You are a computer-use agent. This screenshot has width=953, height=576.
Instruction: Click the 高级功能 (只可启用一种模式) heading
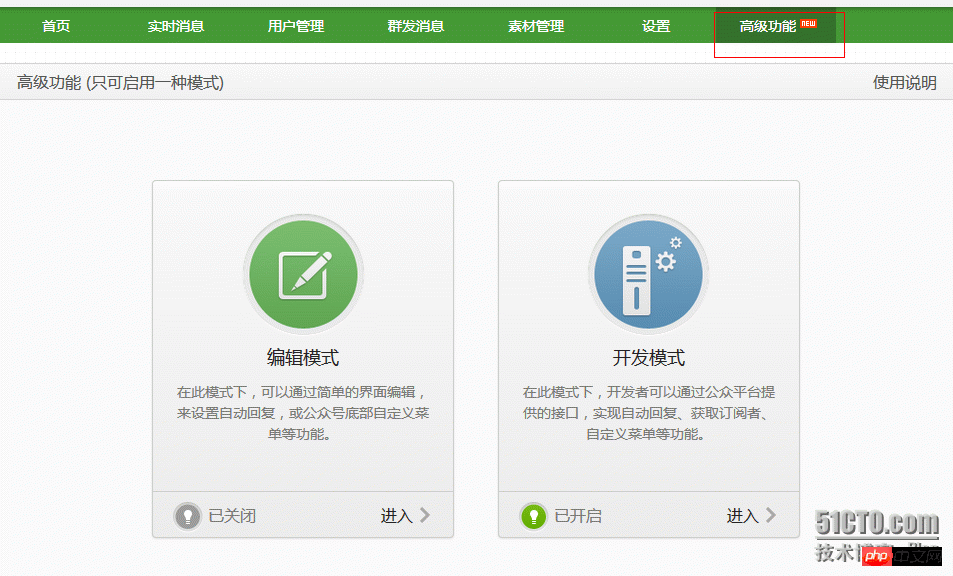[120, 82]
